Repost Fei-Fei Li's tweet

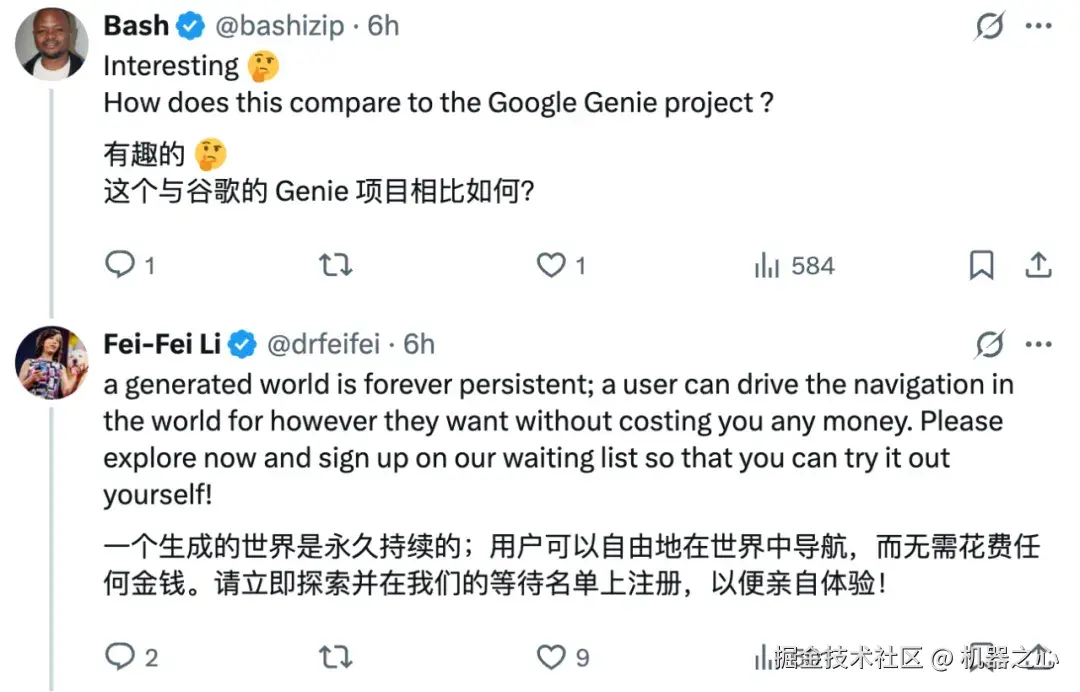335,657
